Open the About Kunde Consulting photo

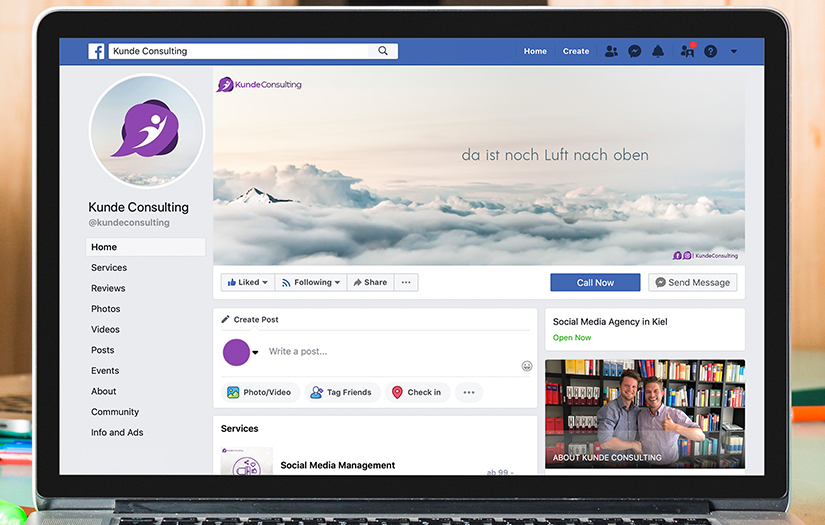[645, 413]
